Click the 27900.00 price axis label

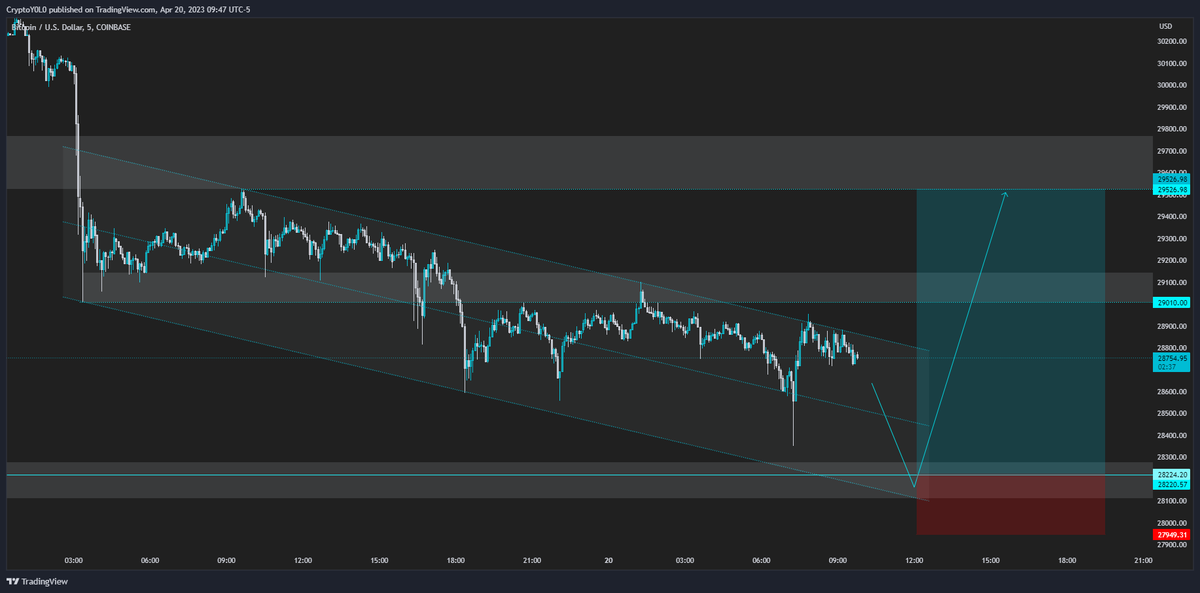point(1172,545)
